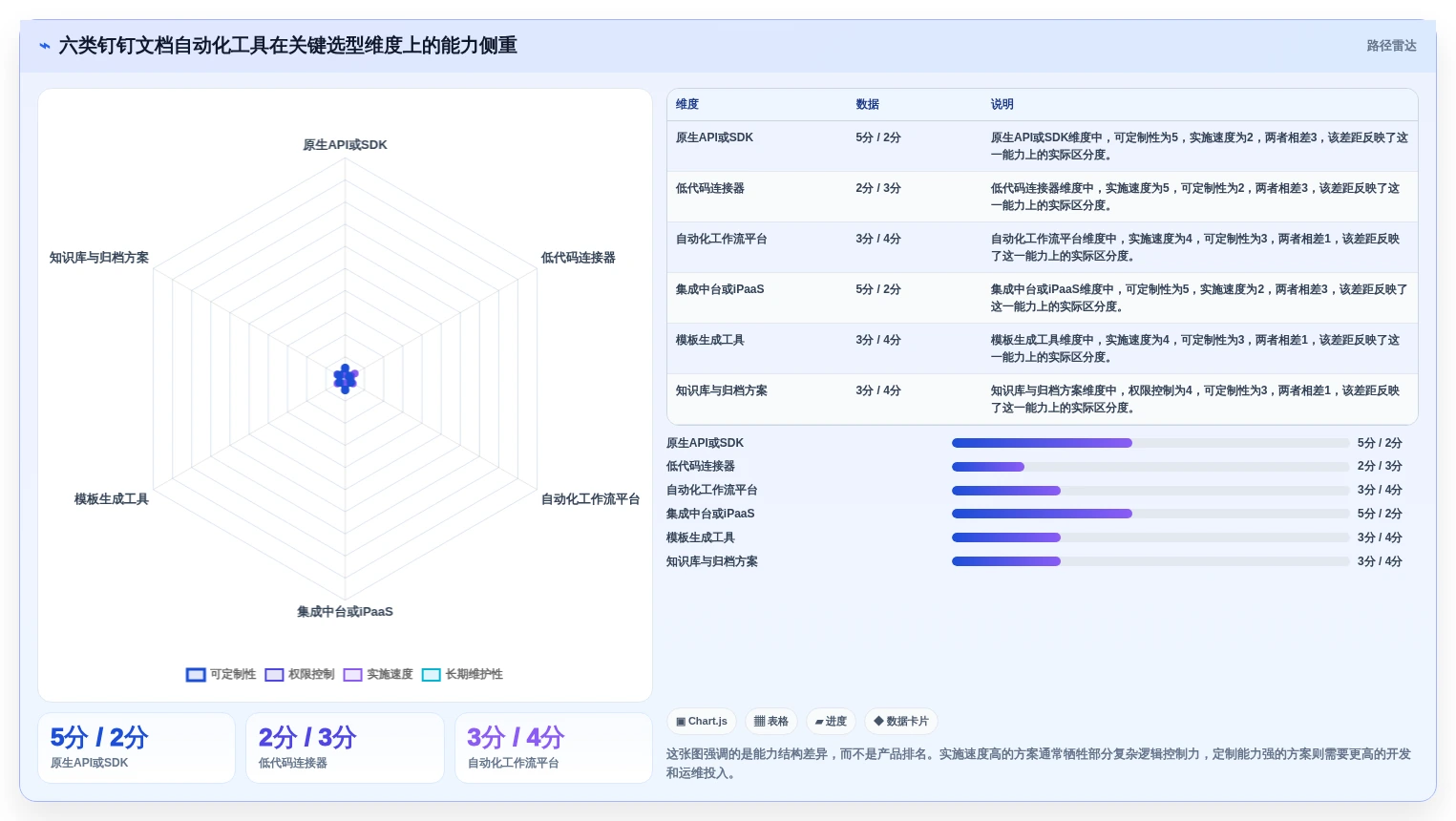Open the 5分 / 2分 原生API或SDK data card
1456x821 pixels.
click(137, 748)
